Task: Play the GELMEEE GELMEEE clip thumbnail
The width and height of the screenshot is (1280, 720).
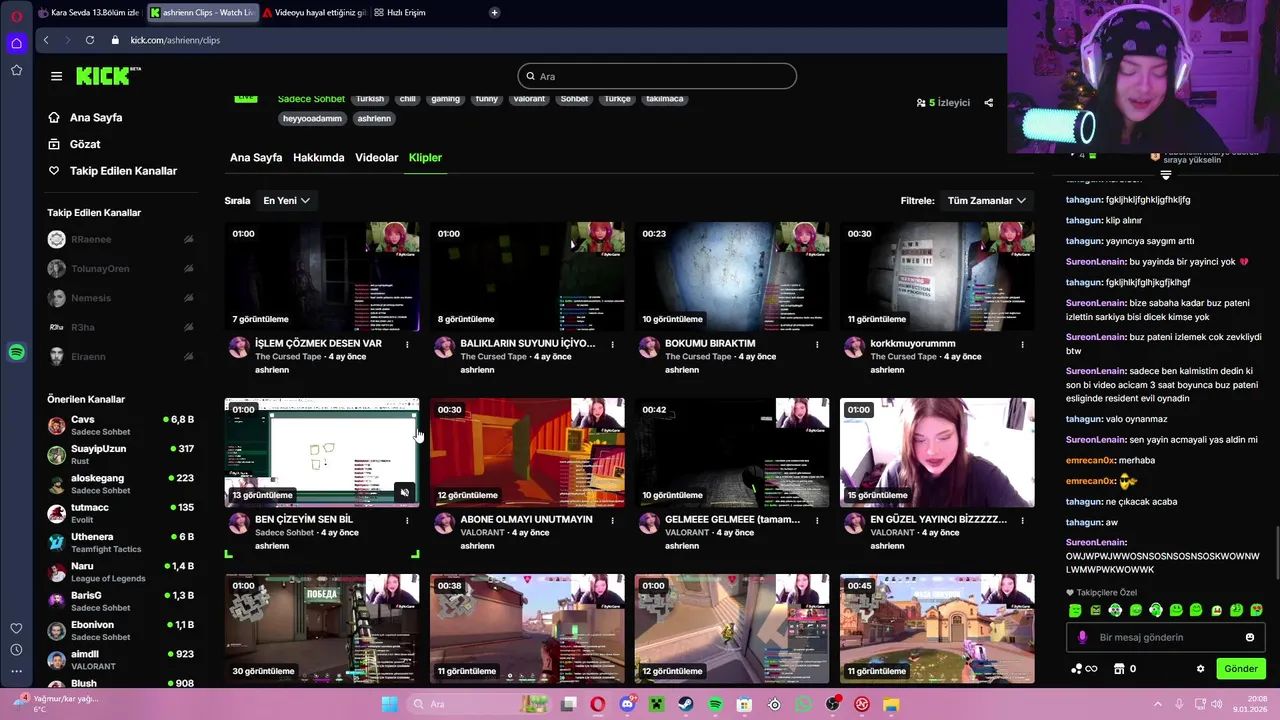Action: pos(732,453)
